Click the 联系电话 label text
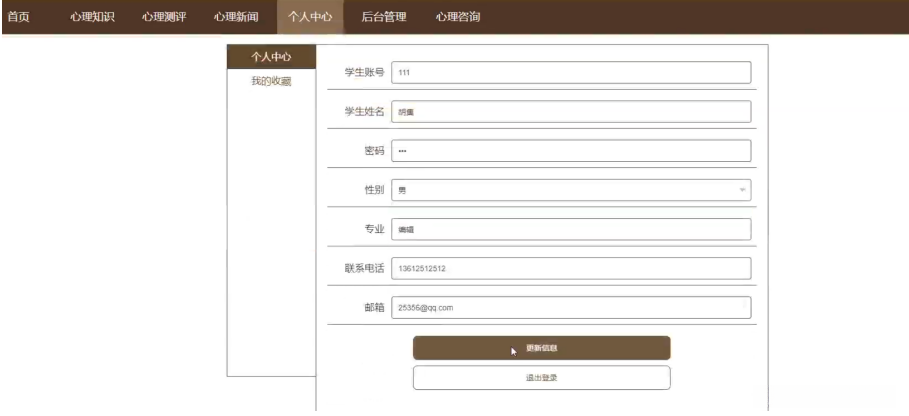This screenshot has width=909, height=416. (x=365, y=268)
